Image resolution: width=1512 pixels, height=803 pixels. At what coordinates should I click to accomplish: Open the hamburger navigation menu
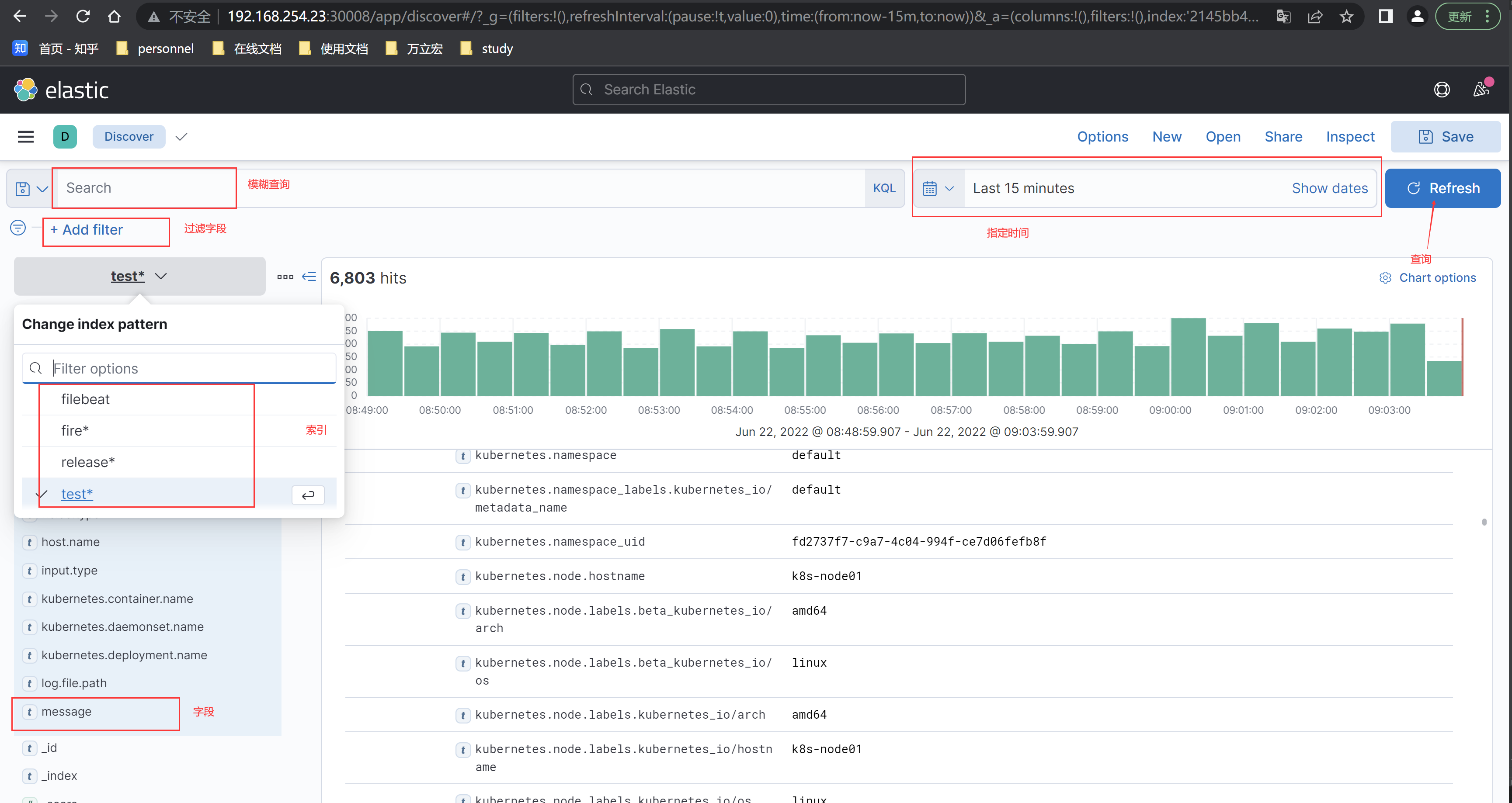25,137
